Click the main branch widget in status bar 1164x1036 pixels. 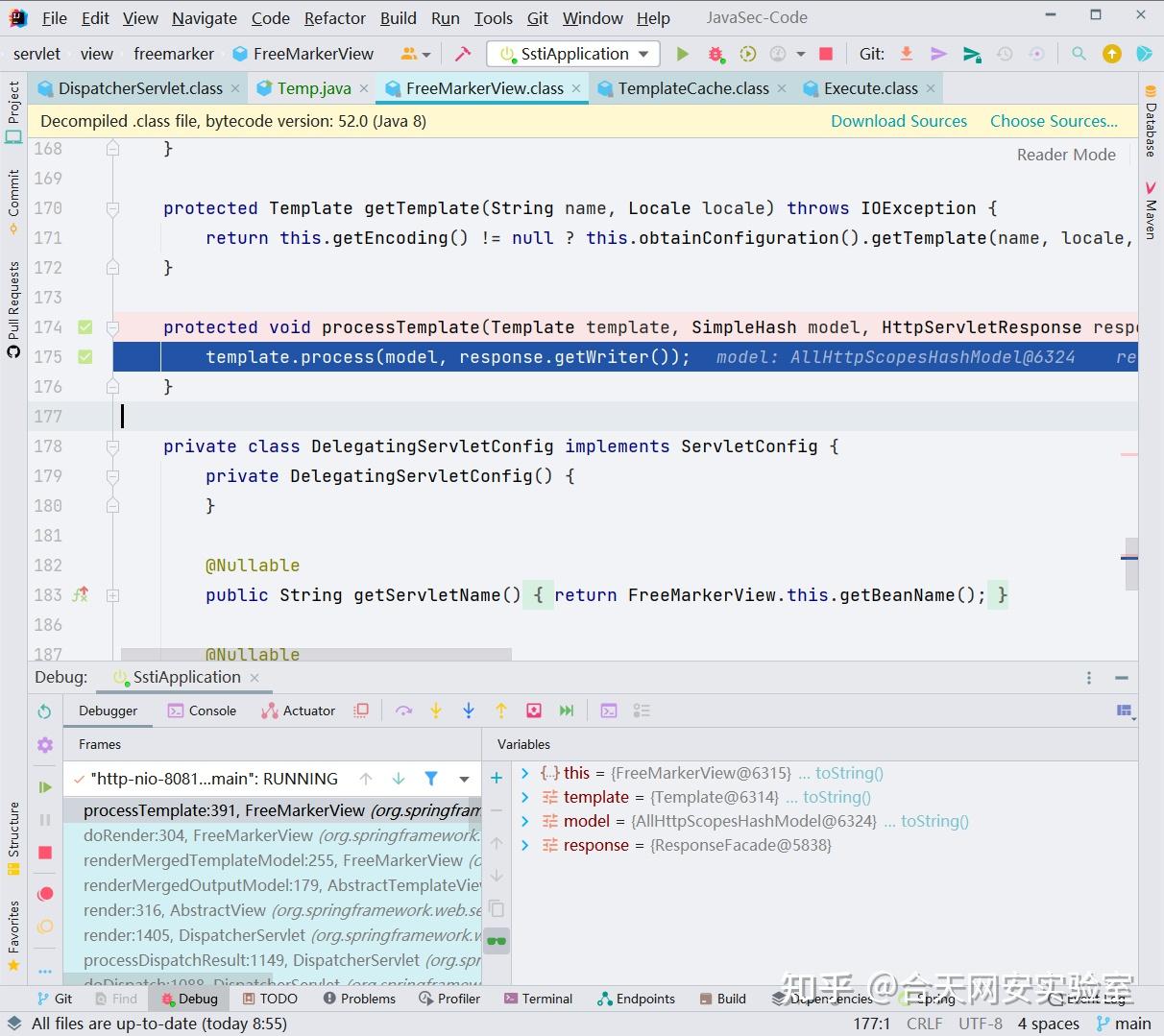(x=1124, y=1024)
